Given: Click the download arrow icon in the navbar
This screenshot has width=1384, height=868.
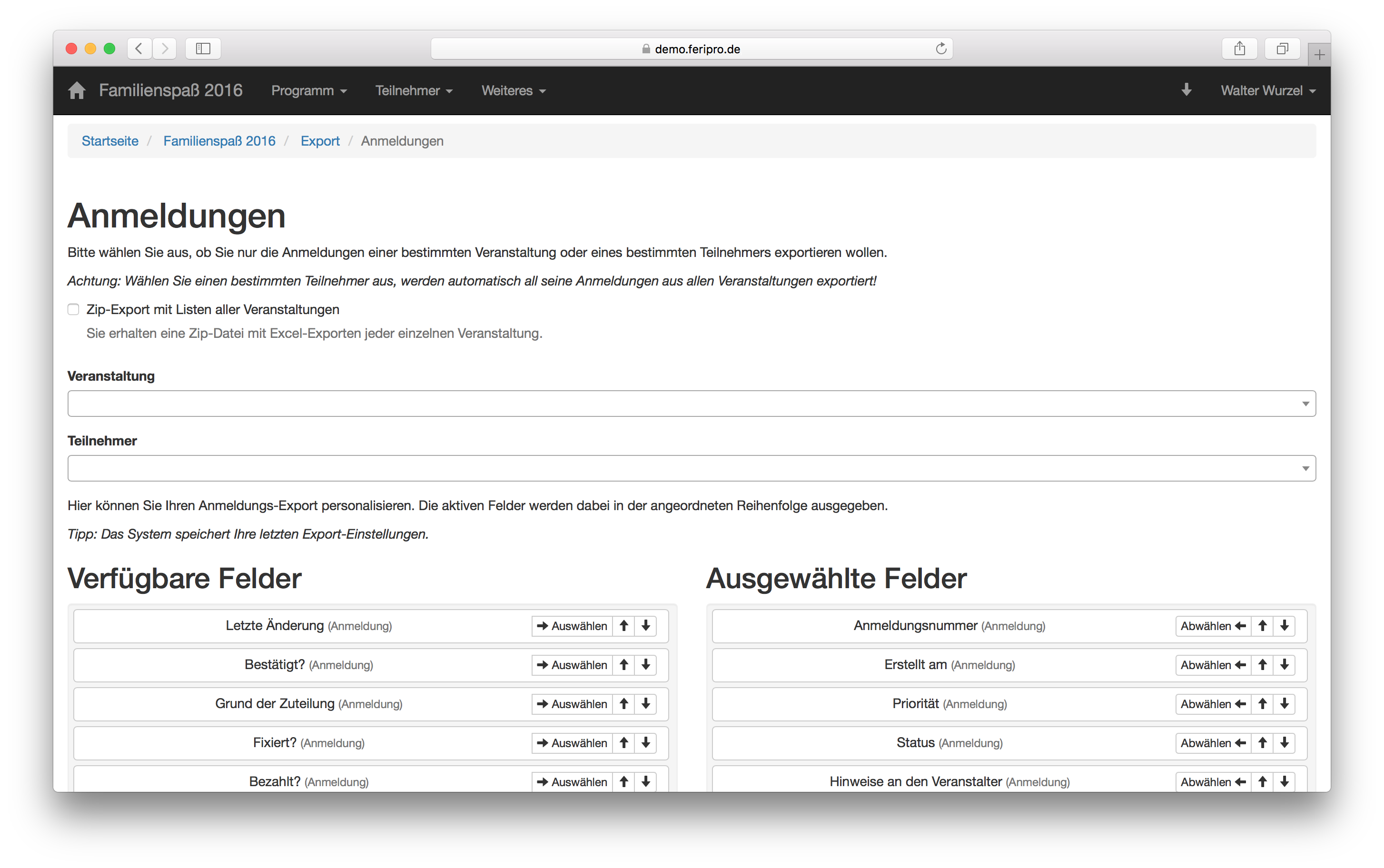Looking at the screenshot, I should [1186, 90].
